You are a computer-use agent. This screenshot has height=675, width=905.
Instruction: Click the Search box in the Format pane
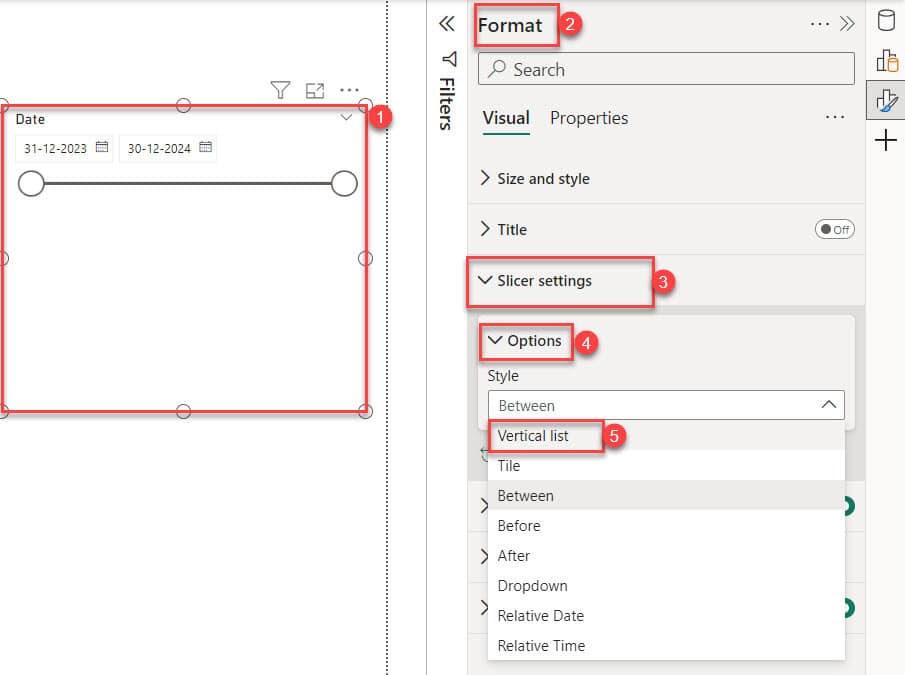666,69
